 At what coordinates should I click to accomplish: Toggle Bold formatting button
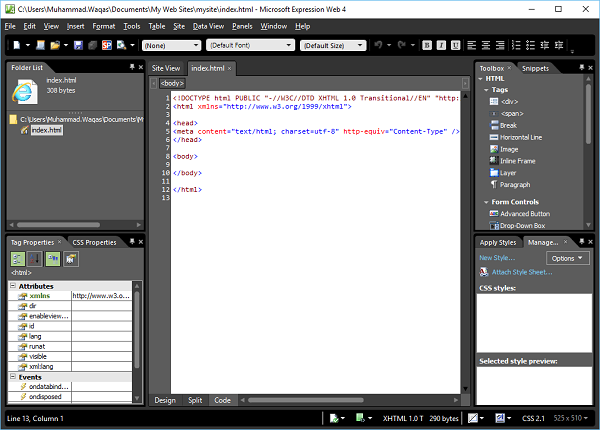point(427,45)
